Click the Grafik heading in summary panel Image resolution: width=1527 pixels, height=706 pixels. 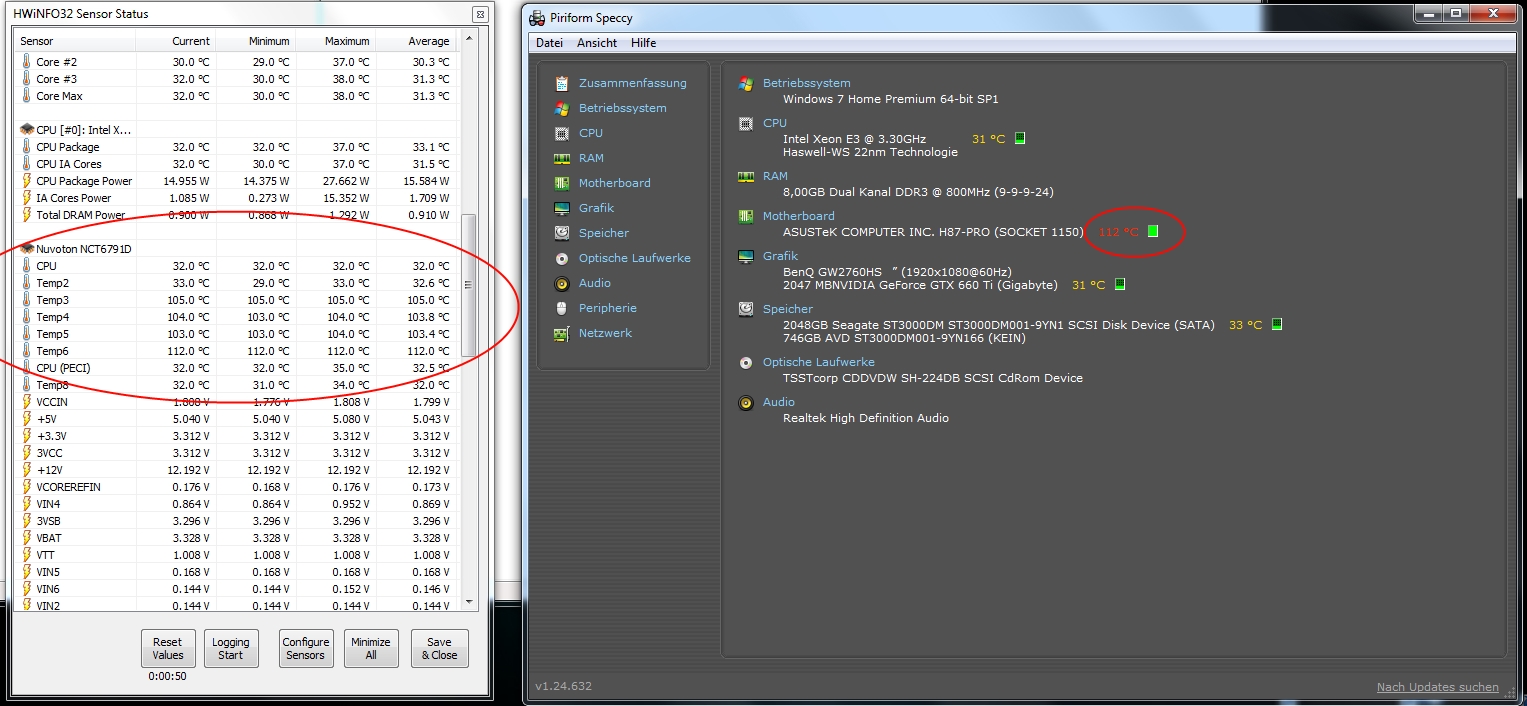tap(780, 256)
